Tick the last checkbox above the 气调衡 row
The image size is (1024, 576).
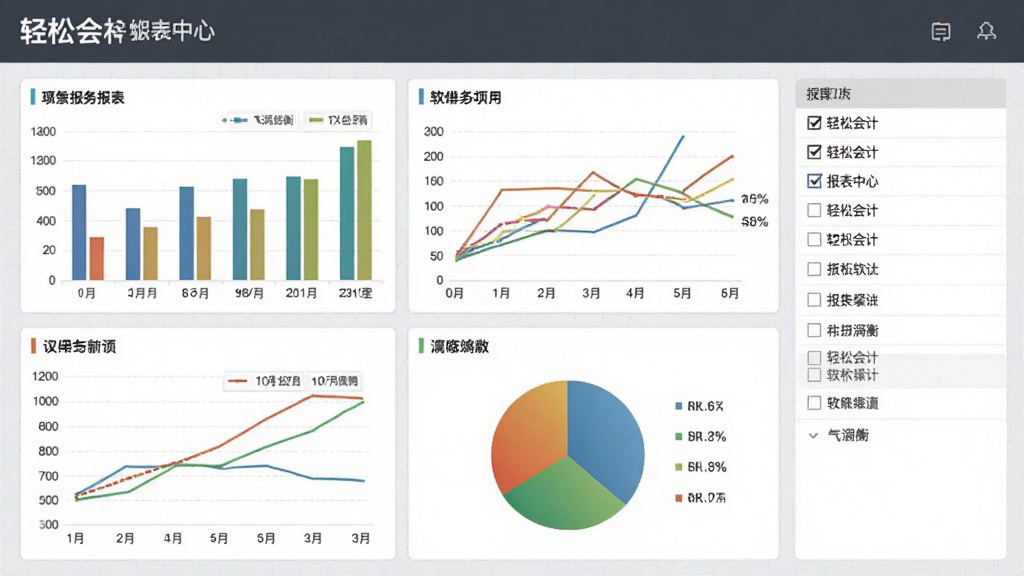click(x=814, y=403)
